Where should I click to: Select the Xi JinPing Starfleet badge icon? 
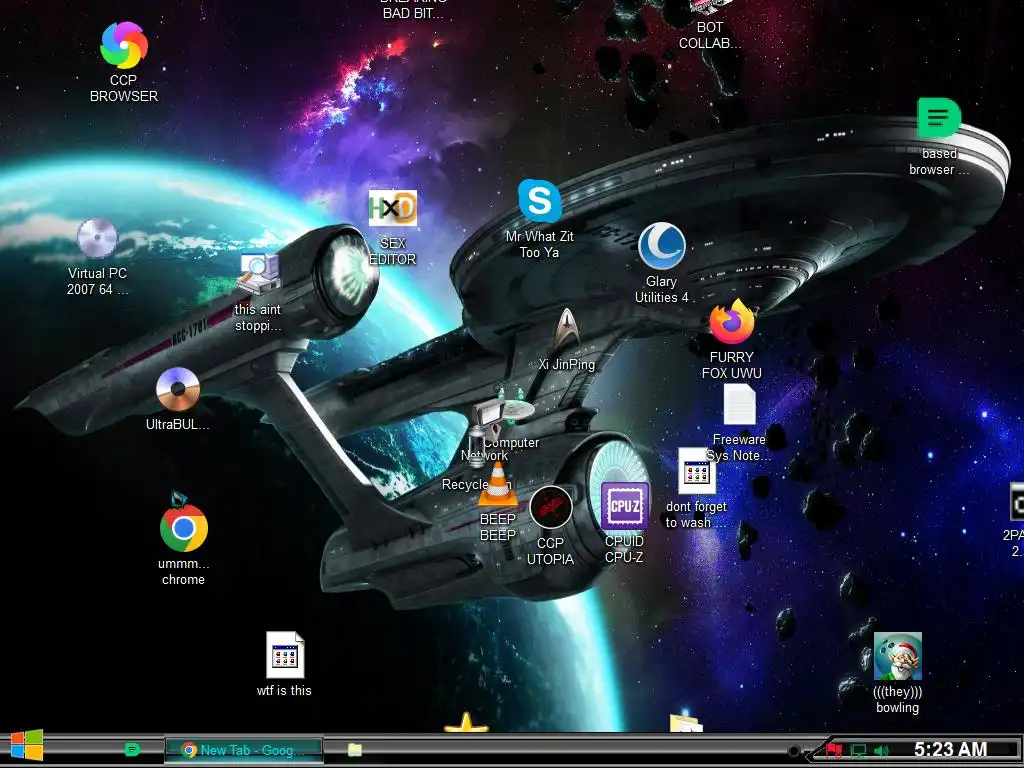(x=566, y=328)
